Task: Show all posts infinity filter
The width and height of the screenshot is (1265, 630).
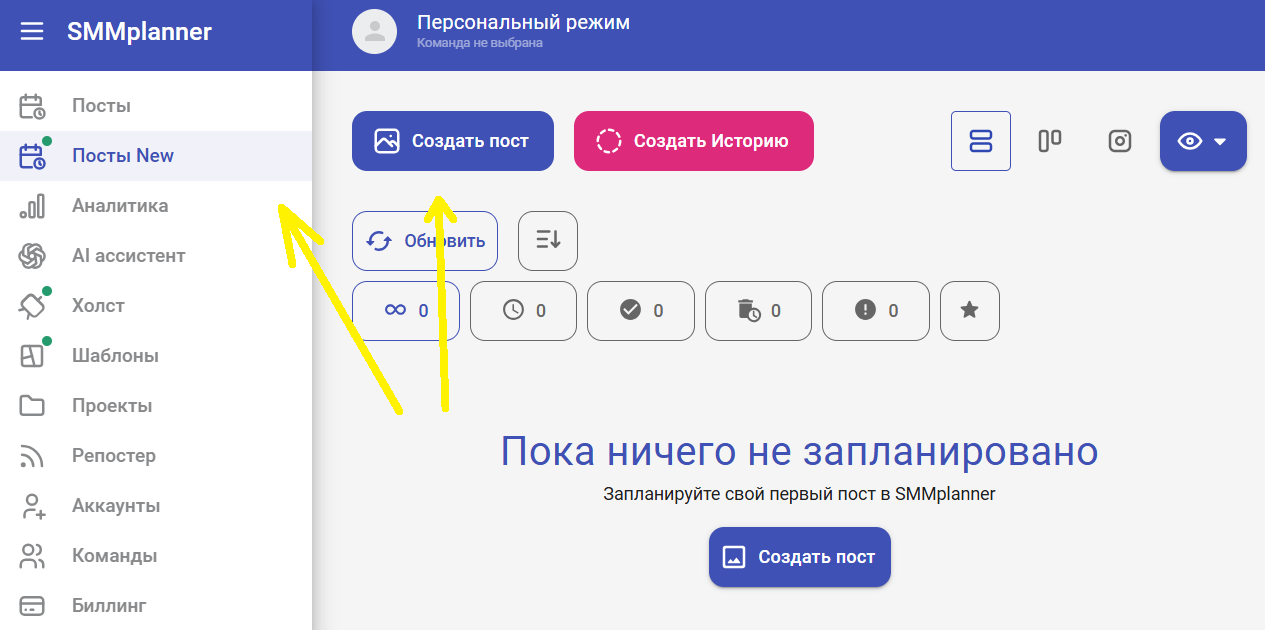Action: tap(406, 311)
